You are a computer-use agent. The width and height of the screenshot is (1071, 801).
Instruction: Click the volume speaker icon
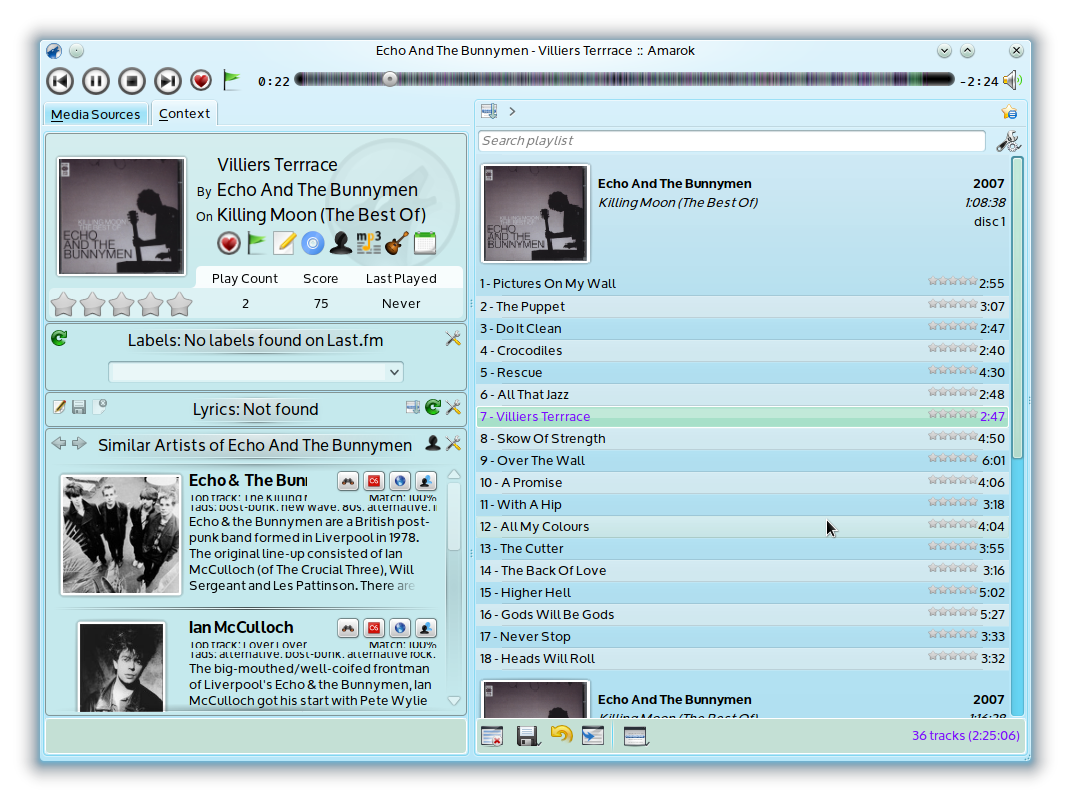coord(1012,81)
